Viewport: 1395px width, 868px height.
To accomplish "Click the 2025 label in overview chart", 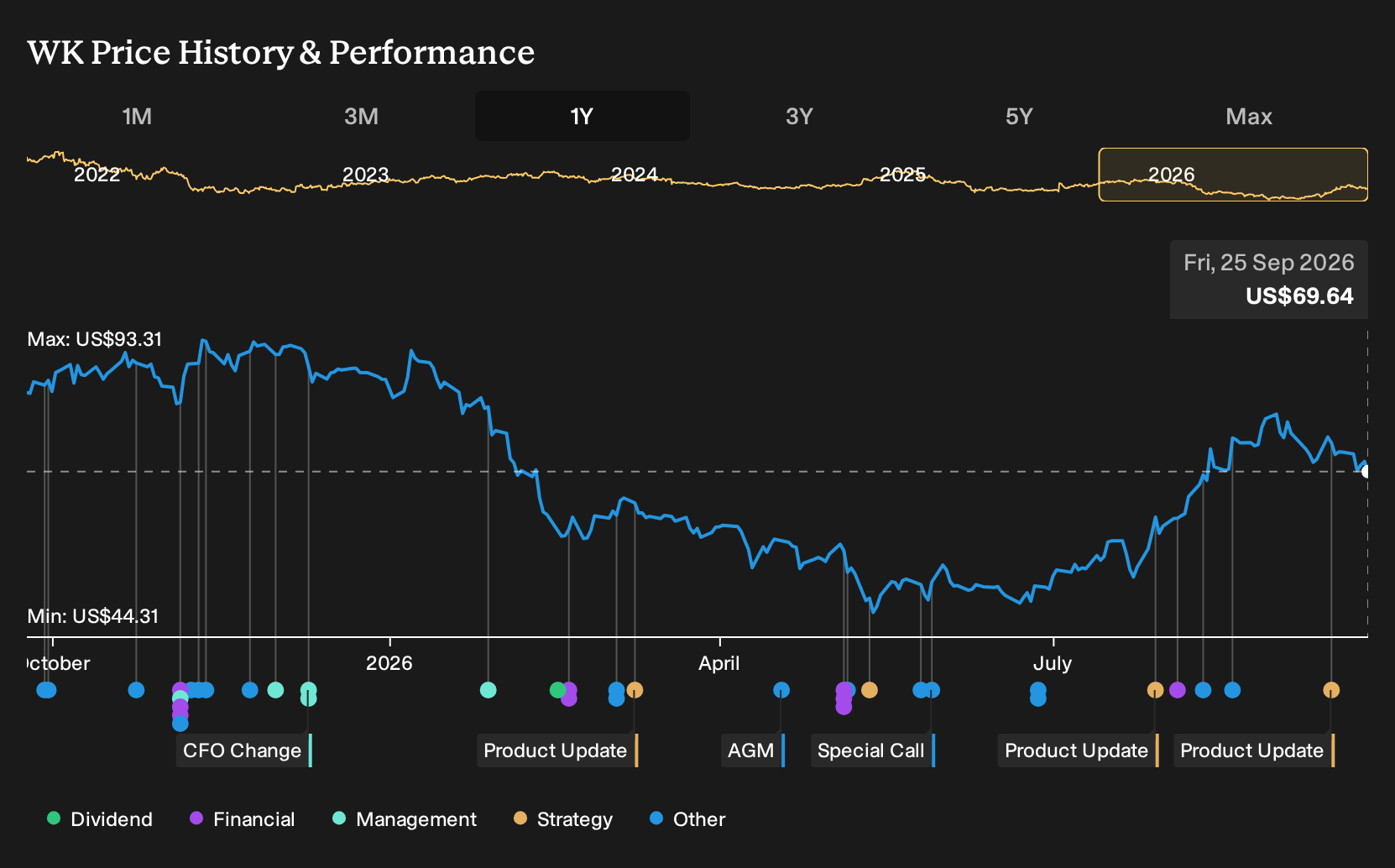I will click(903, 175).
